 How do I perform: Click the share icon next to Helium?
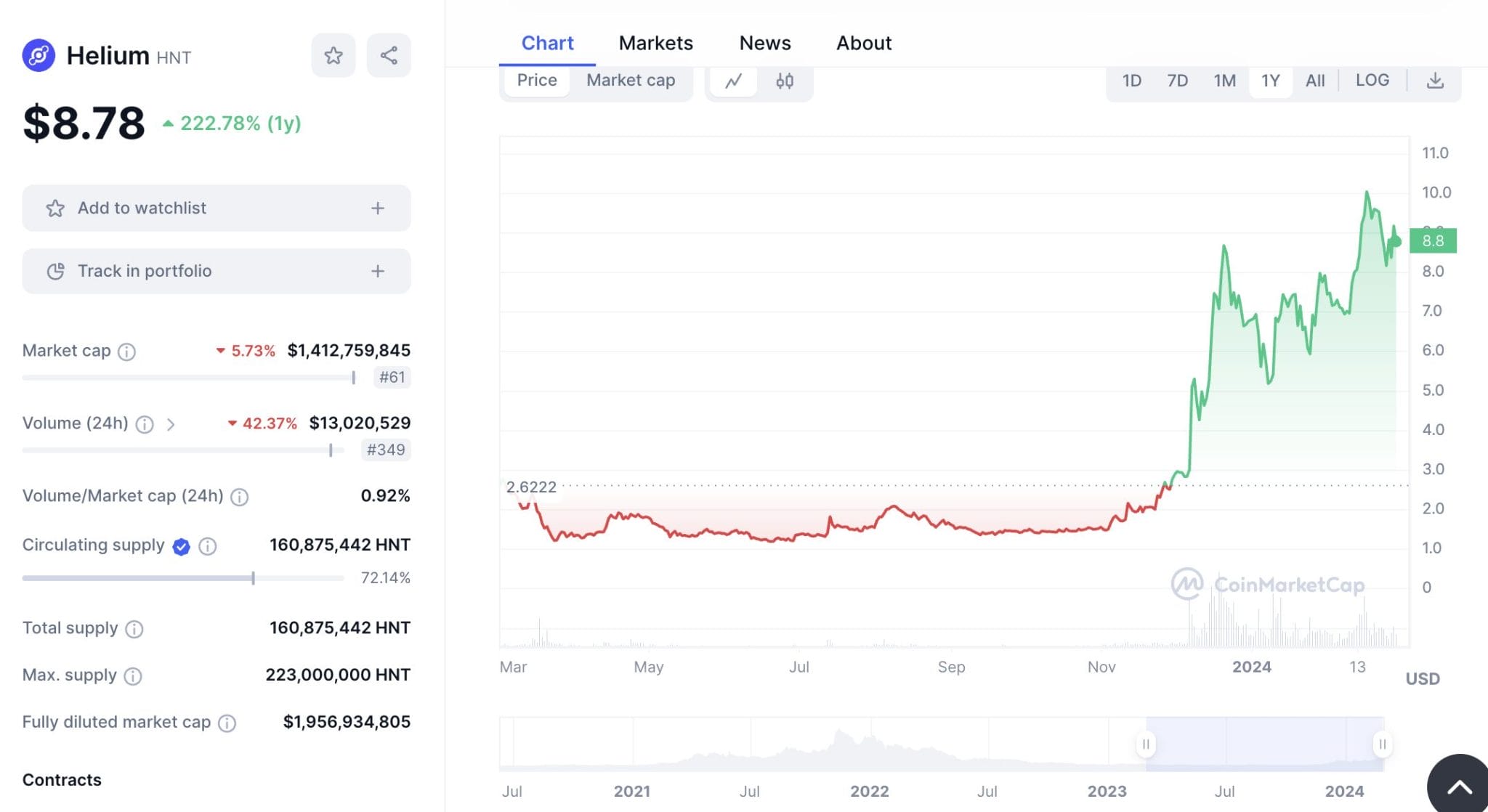[x=388, y=54]
